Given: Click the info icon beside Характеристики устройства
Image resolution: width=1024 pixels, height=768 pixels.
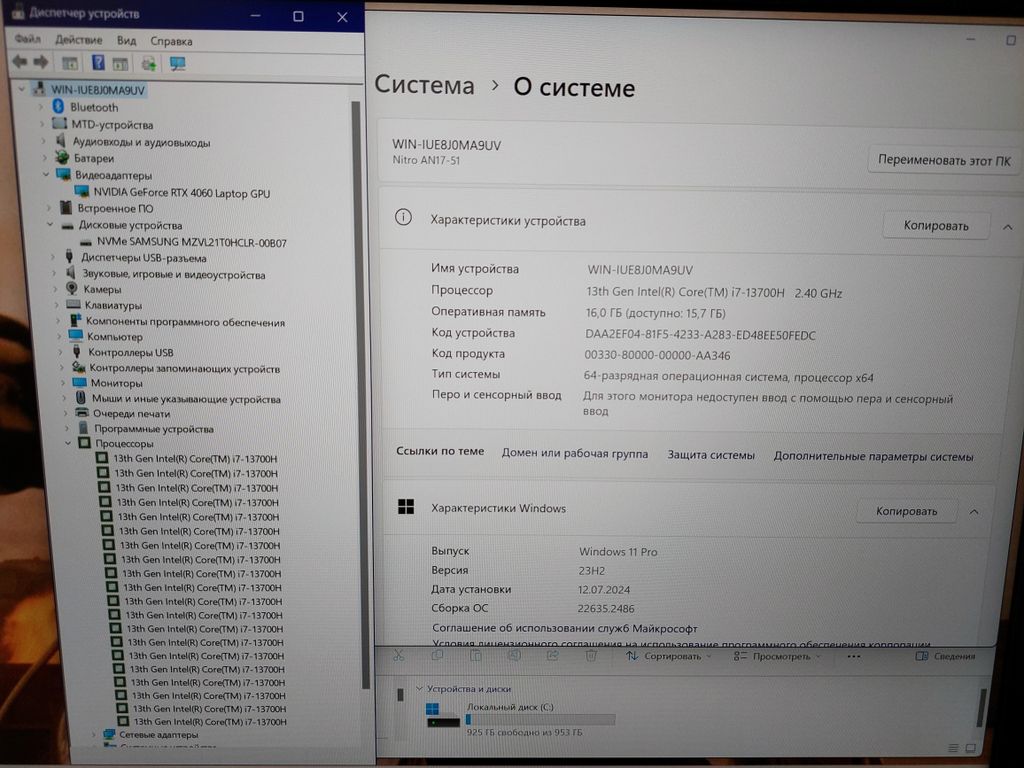Looking at the screenshot, I should point(403,218).
